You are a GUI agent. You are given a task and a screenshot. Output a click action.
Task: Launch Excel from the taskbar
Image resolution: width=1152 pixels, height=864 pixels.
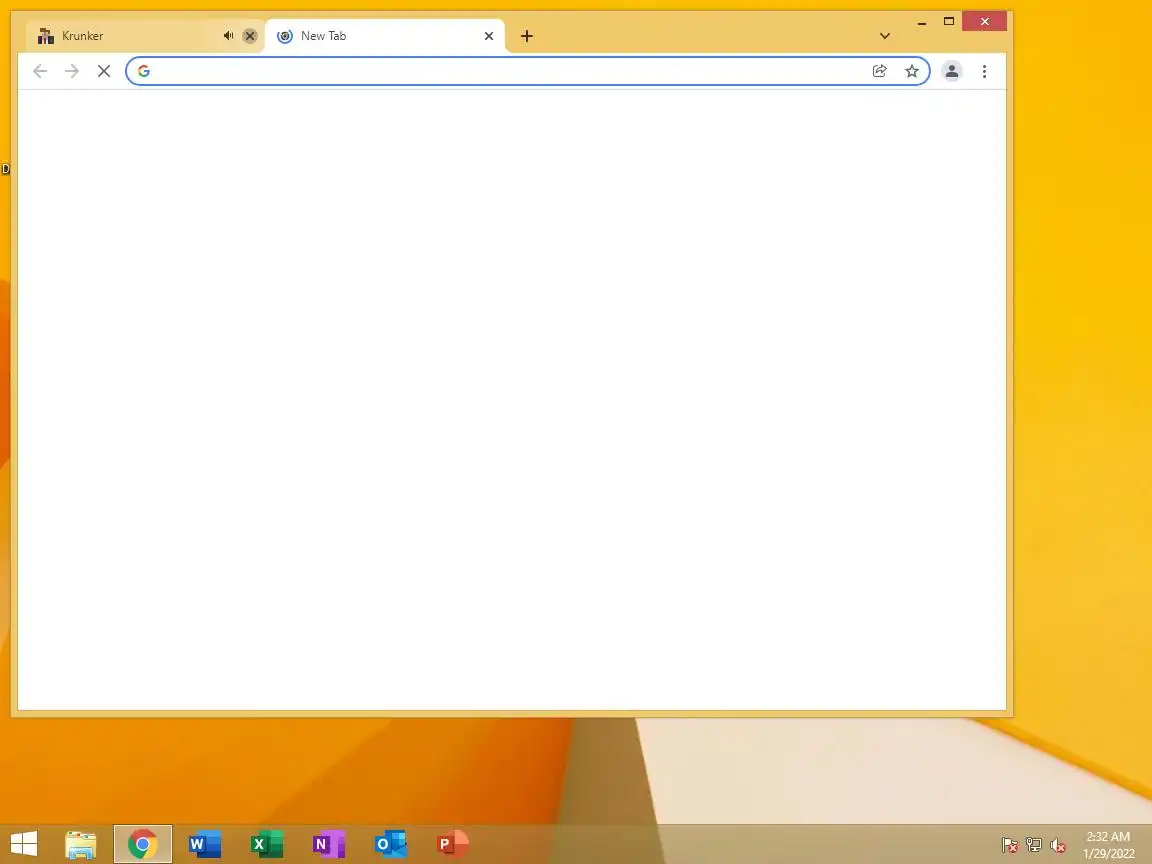(x=267, y=844)
